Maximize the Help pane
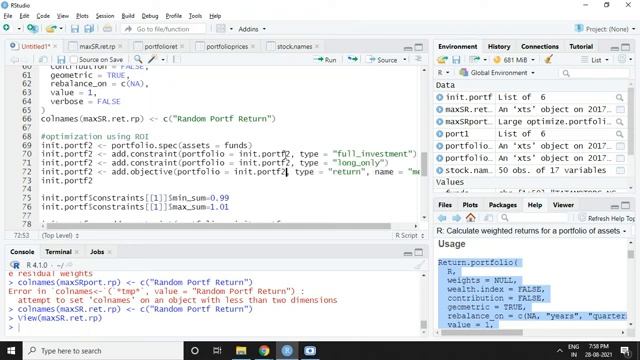 pyautogui.click(x=626, y=205)
